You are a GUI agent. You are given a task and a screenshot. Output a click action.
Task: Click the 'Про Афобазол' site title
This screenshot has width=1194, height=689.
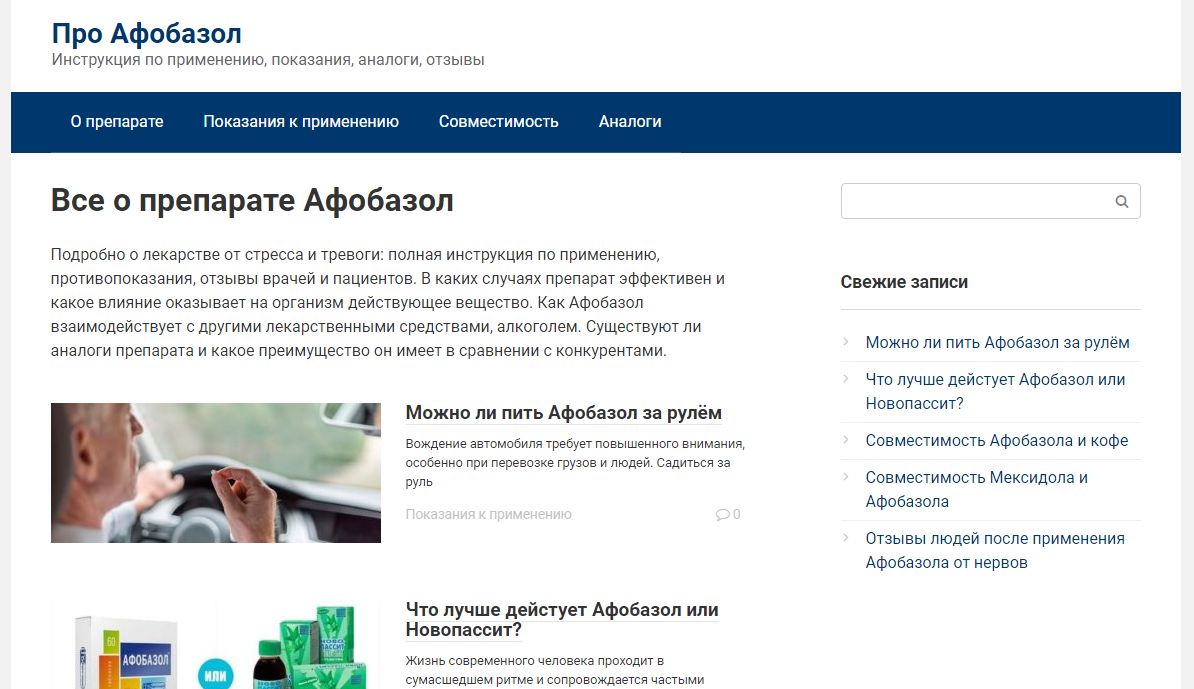146,33
